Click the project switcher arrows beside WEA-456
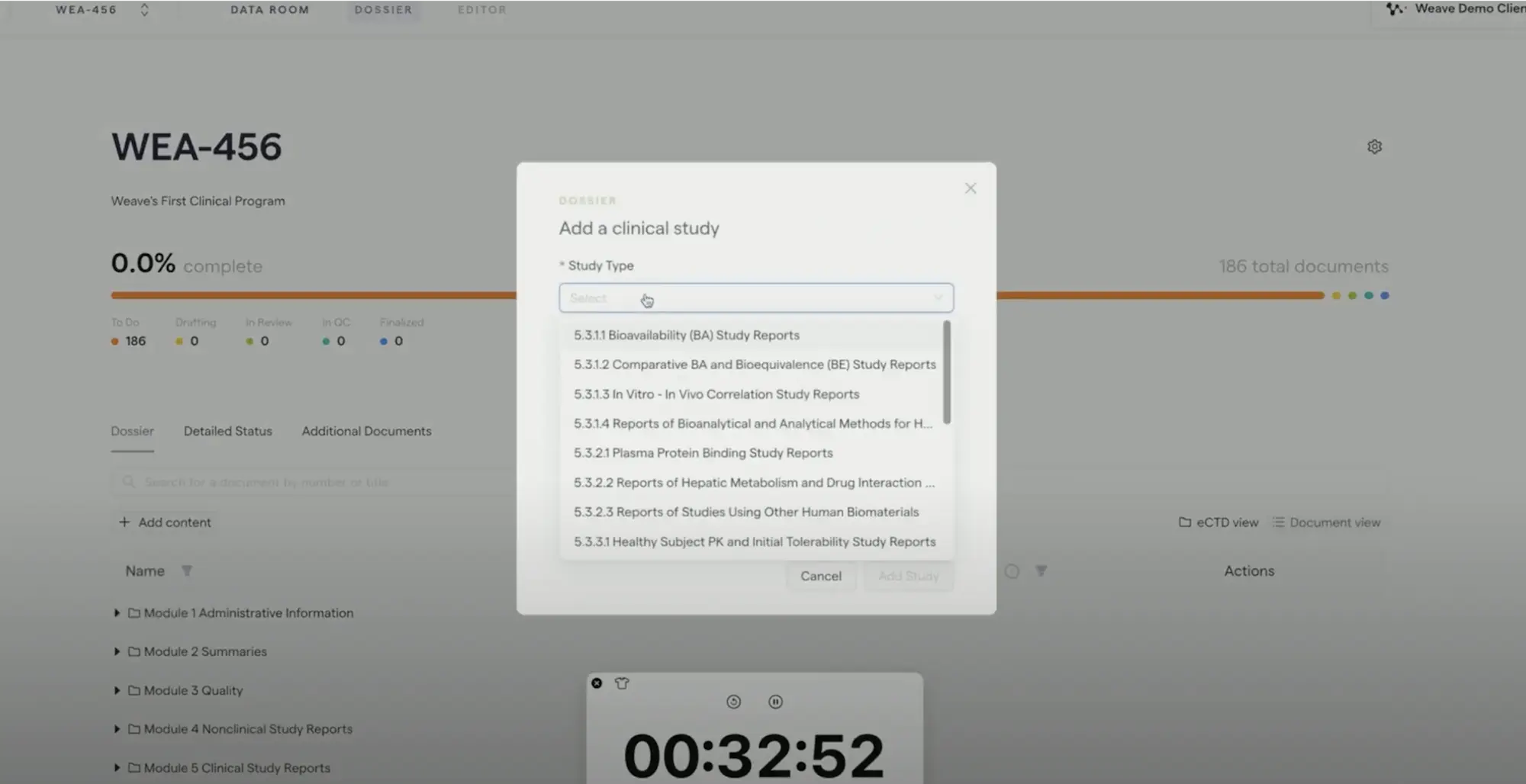Screen dimensions: 1526x784 click(x=144, y=10)
